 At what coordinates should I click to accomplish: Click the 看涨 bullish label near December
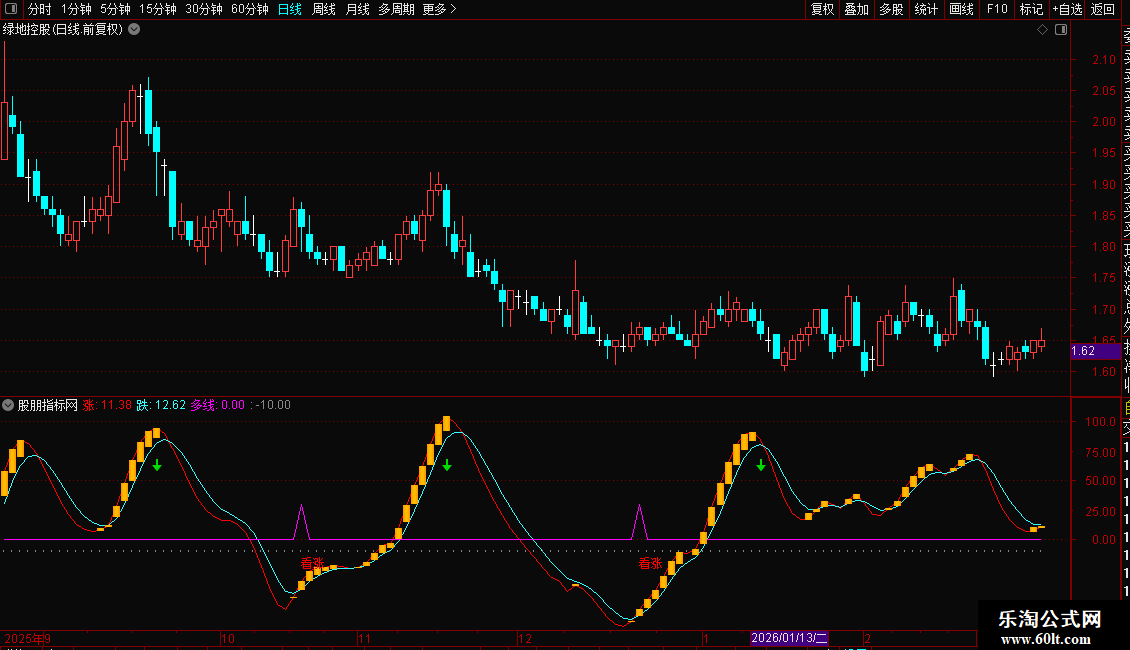click(651, 563)
